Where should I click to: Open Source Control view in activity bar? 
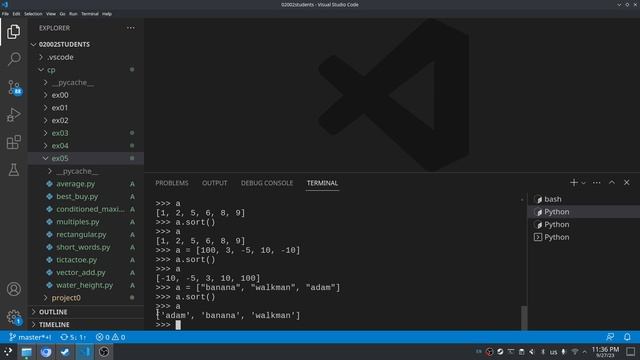click(14, 87)
